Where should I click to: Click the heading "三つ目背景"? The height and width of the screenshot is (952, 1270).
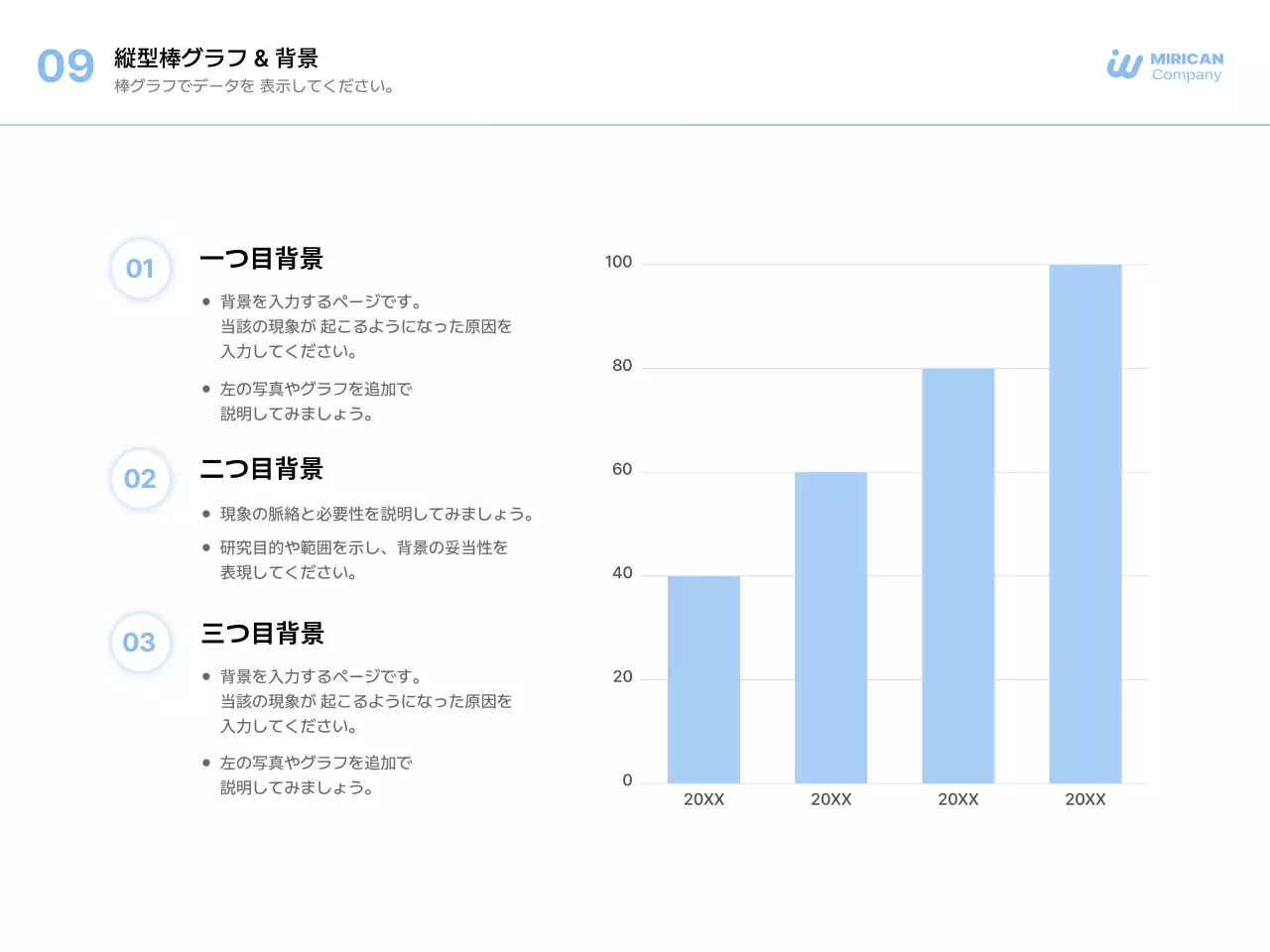(263, 634)
